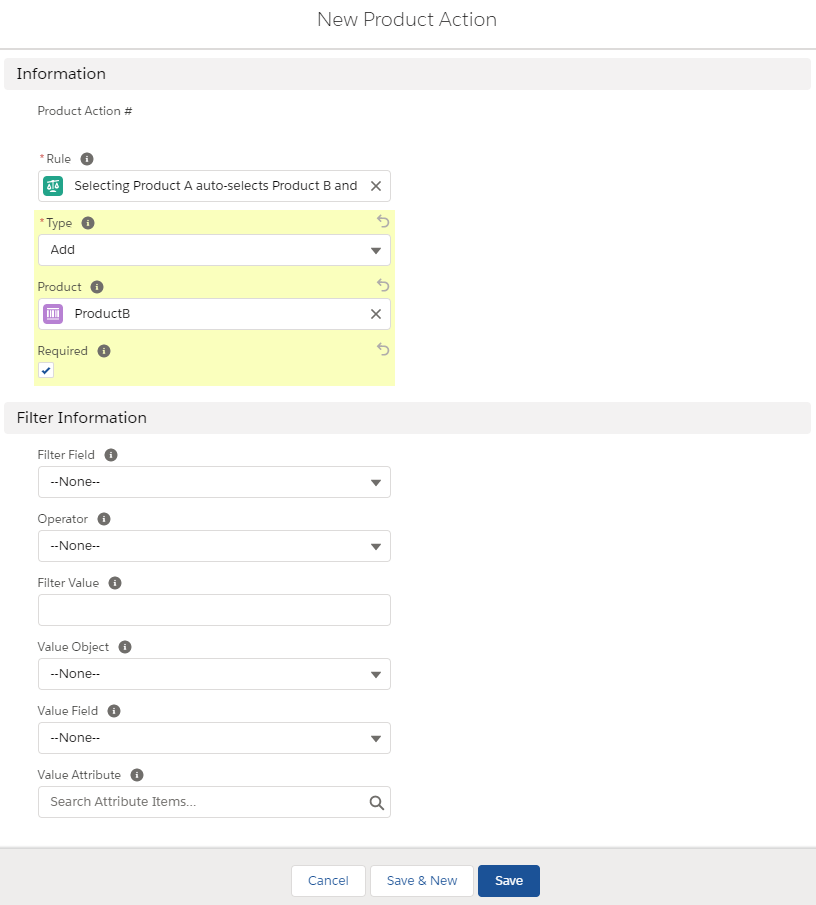This screenshot has width=816, height=905.
Task: Click the Type field info icon
Action: pos(88,223)
